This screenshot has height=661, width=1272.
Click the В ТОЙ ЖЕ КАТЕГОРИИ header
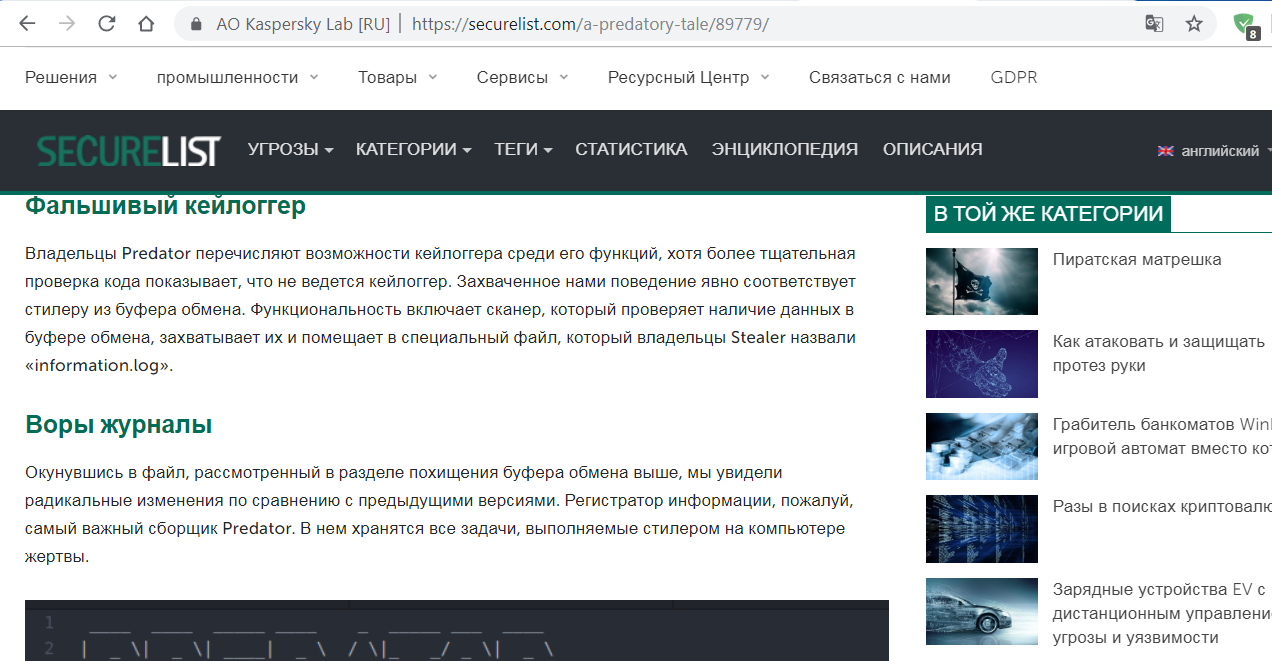[1048, 213]
